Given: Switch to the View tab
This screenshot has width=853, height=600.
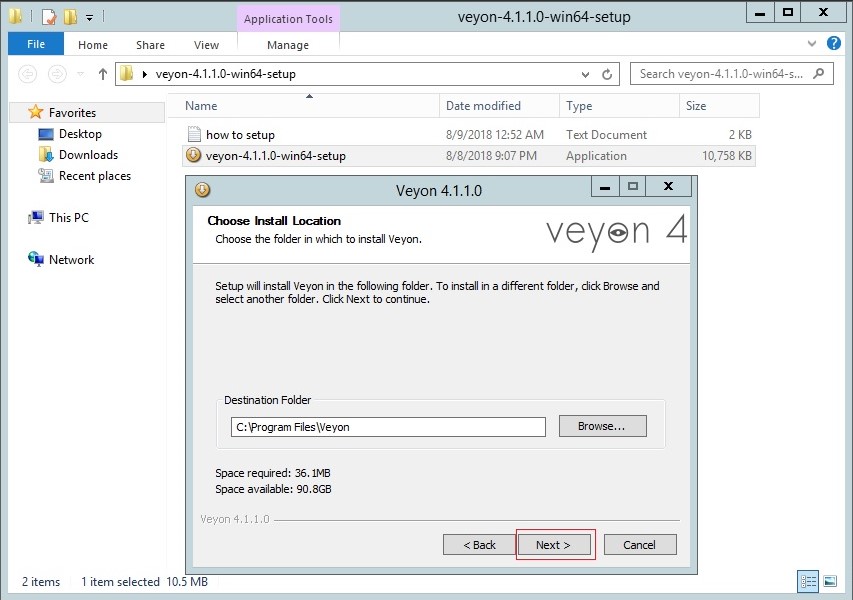Looking at the screenshot, I should pyautogui.click(x=206, y=44).
